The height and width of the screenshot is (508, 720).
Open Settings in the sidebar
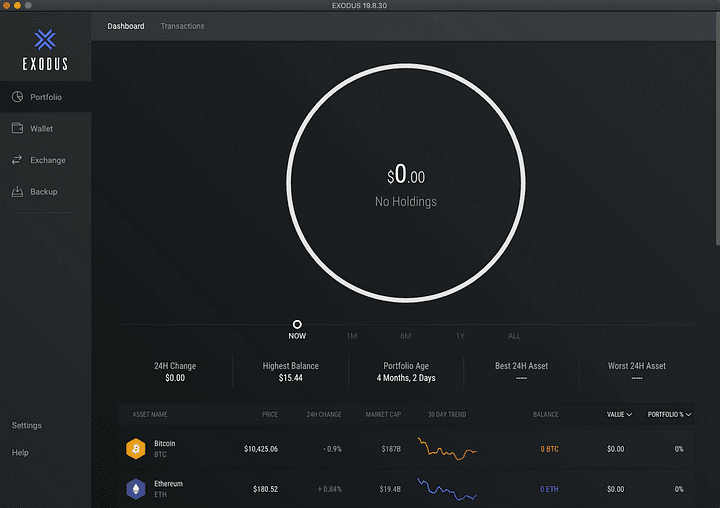pos(27,425)
